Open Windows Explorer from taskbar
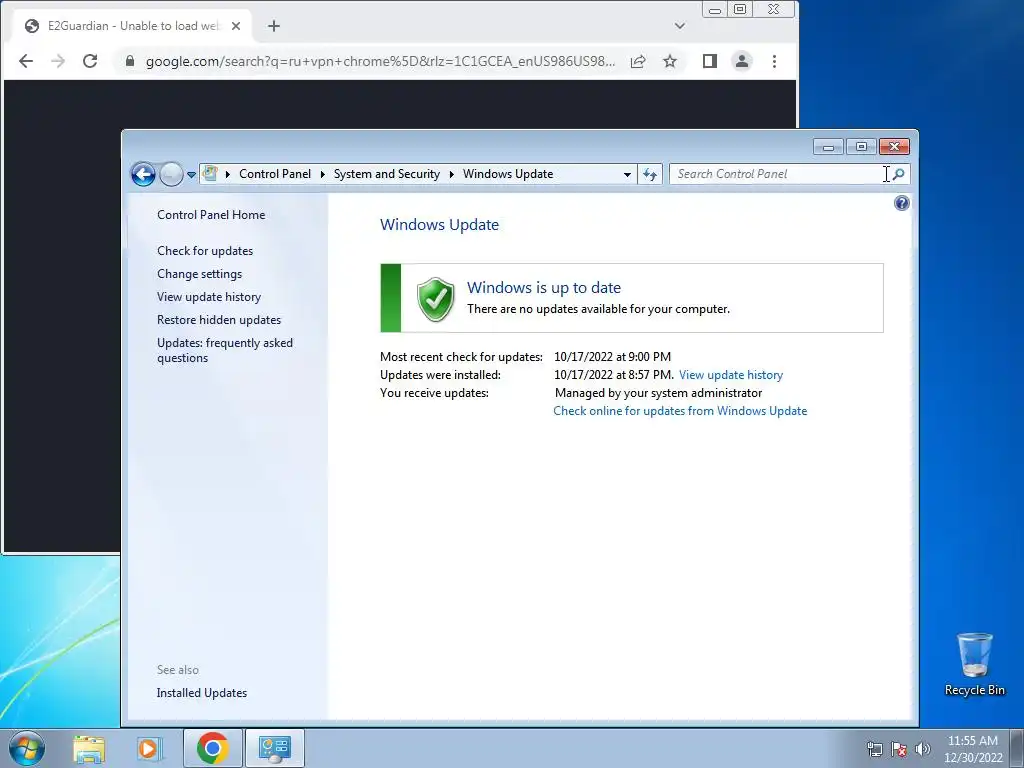Viewport: 1024px width, 768px height. [89, 748]
